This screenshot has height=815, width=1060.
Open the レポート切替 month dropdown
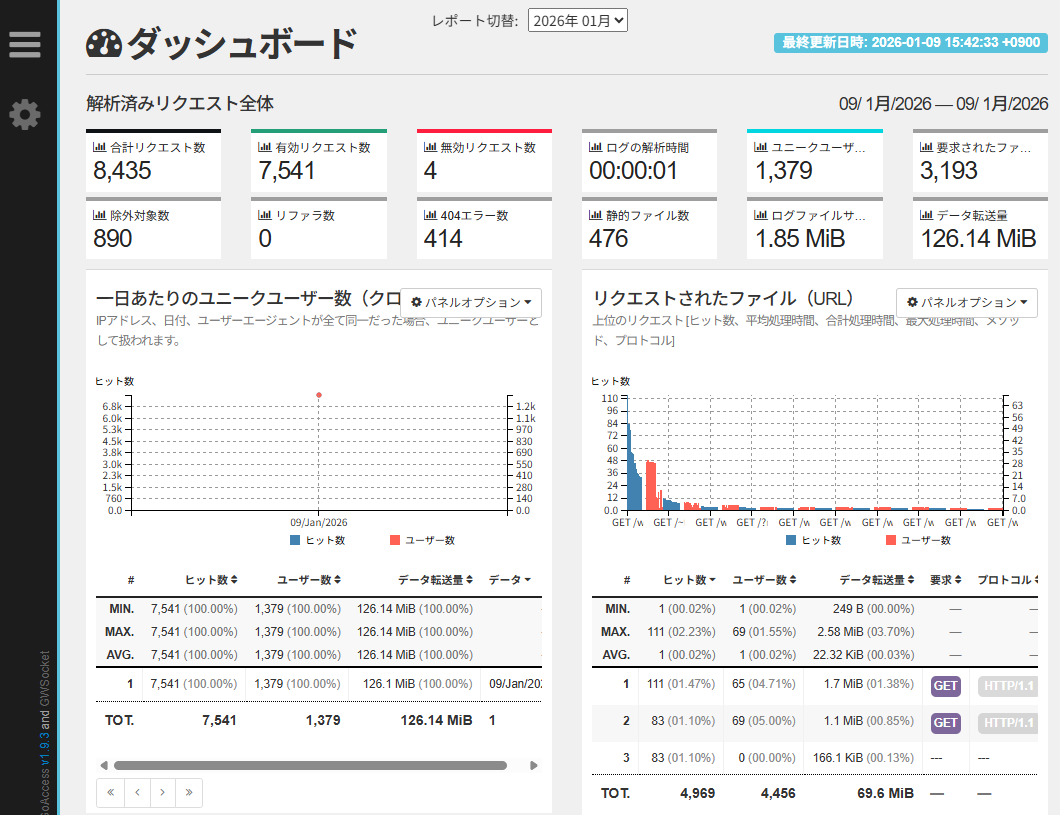[x=577, y=20]
